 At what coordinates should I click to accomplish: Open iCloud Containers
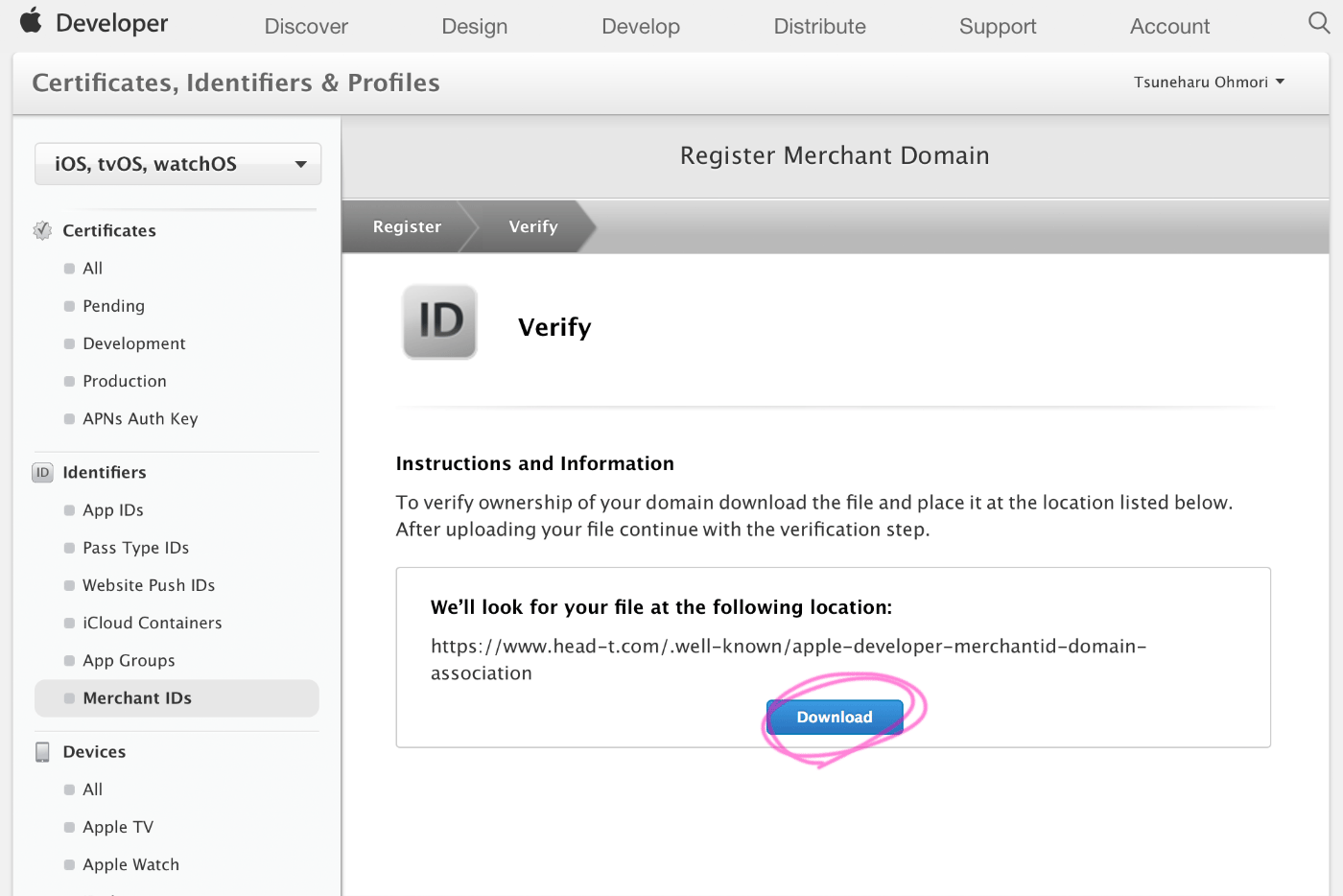[x=153, y=623]
